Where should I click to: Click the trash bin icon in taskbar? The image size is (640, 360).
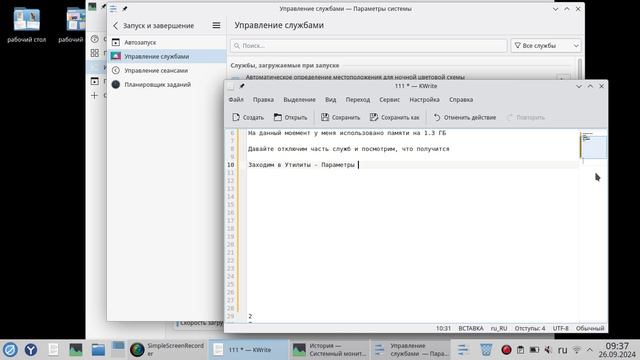coord(486,350)
